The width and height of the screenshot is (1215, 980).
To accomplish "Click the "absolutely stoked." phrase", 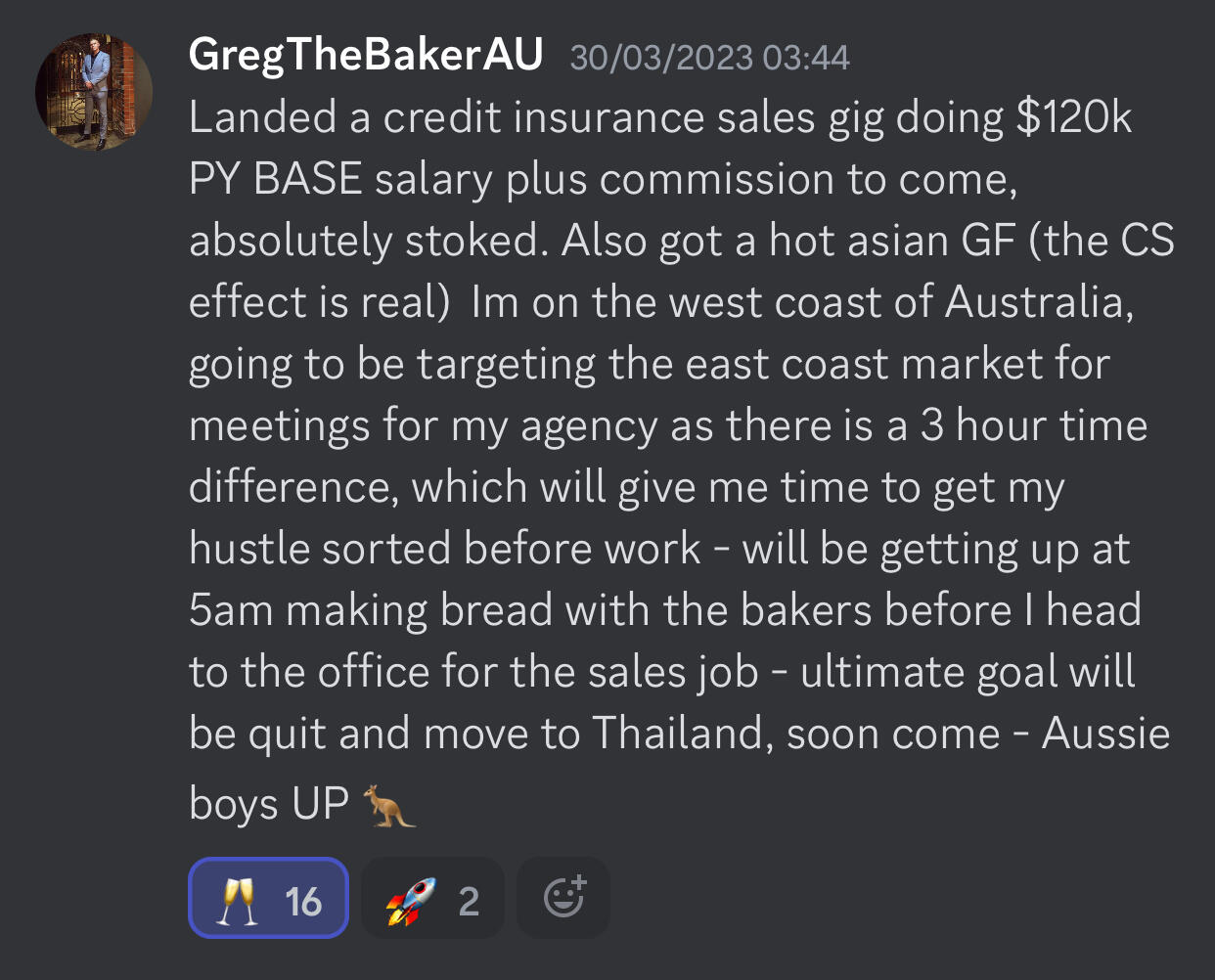I will point(369,241).
